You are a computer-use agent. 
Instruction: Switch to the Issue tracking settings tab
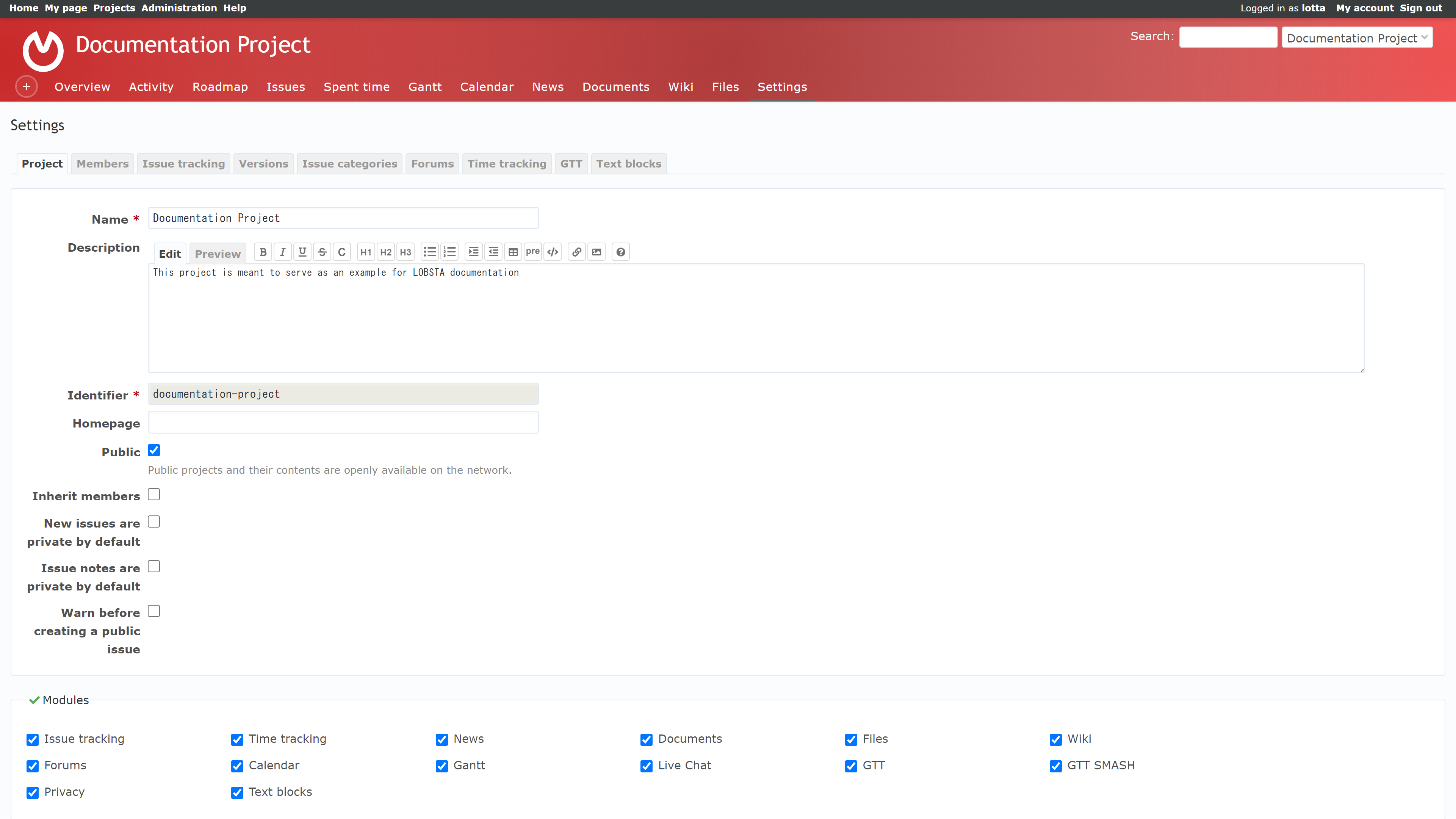pyautogui.click(x=184, y=164)
